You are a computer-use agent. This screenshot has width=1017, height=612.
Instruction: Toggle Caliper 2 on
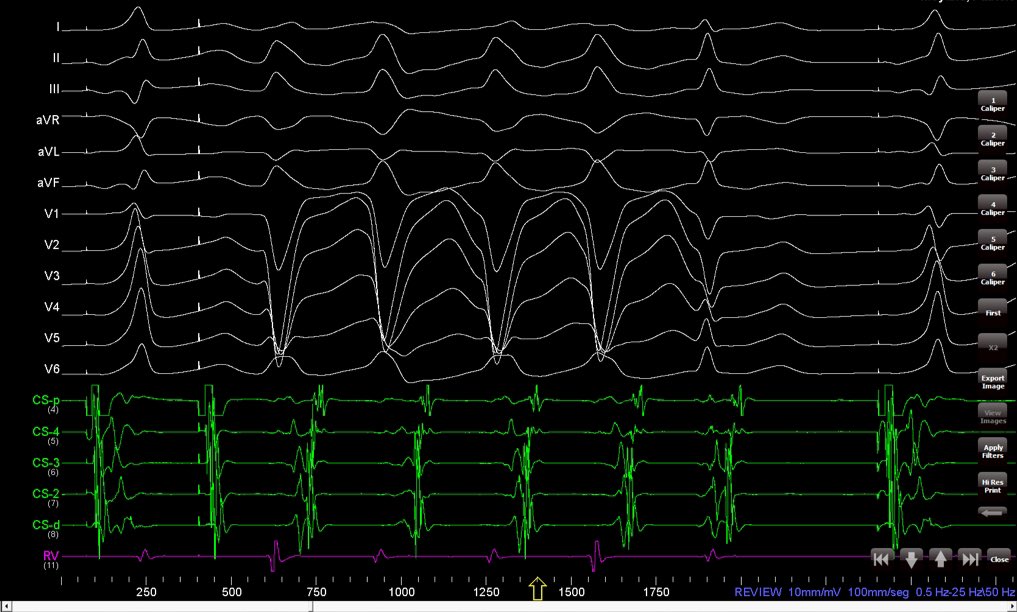coord(991,138)
